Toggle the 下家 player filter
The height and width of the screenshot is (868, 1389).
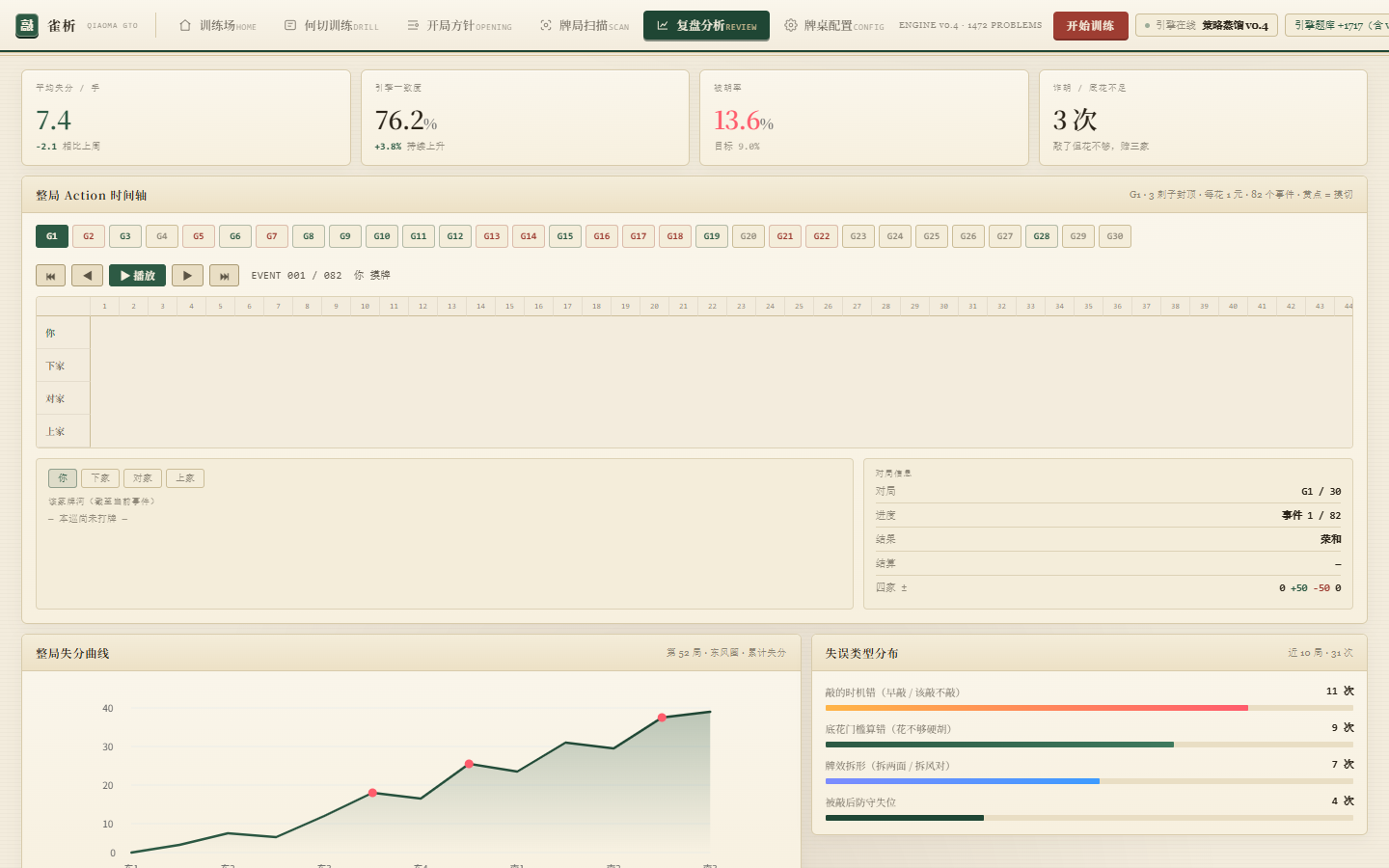coord(100,478)
